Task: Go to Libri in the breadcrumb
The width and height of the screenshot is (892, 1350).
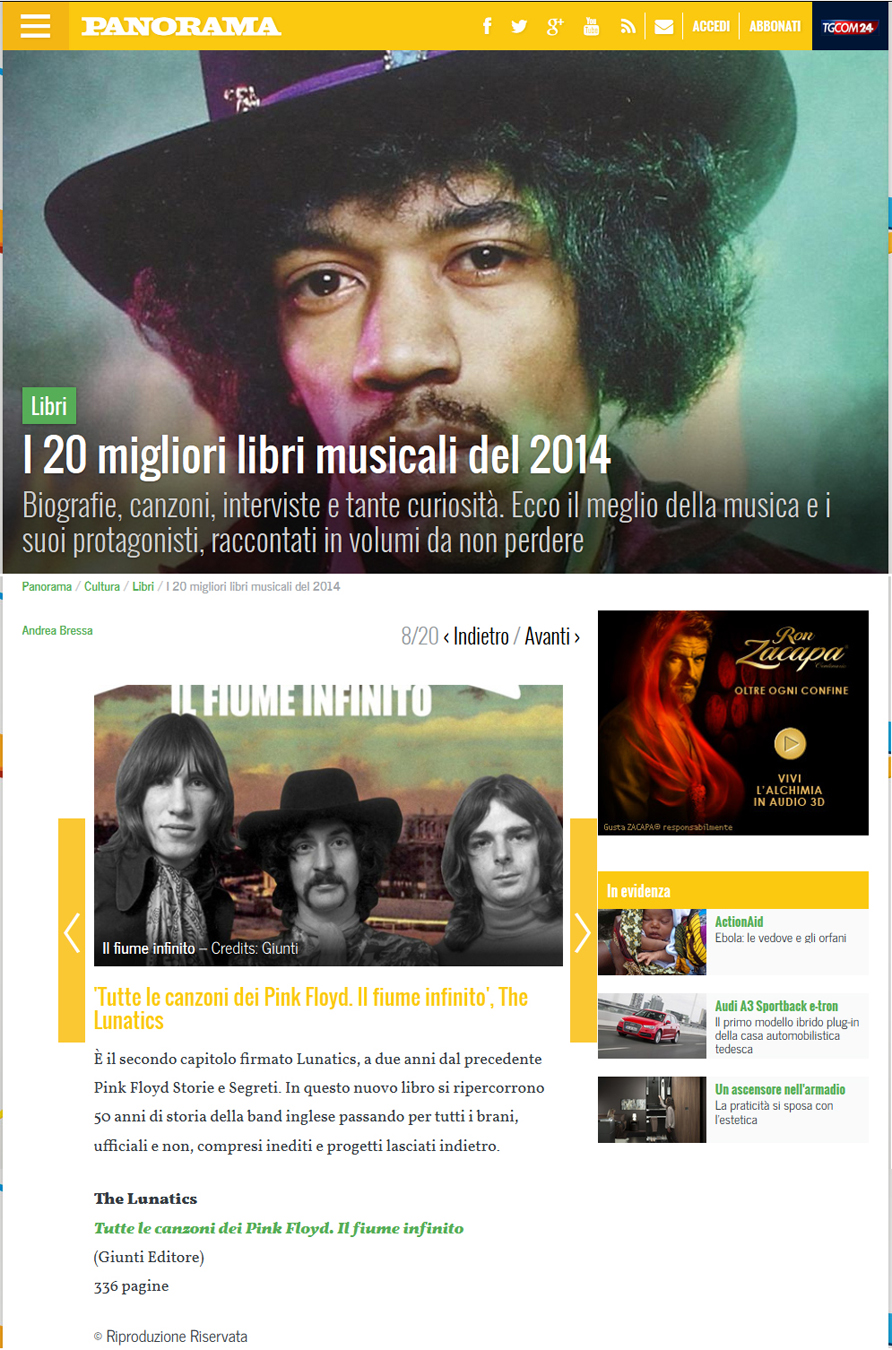Action: (x=143, y=587)
